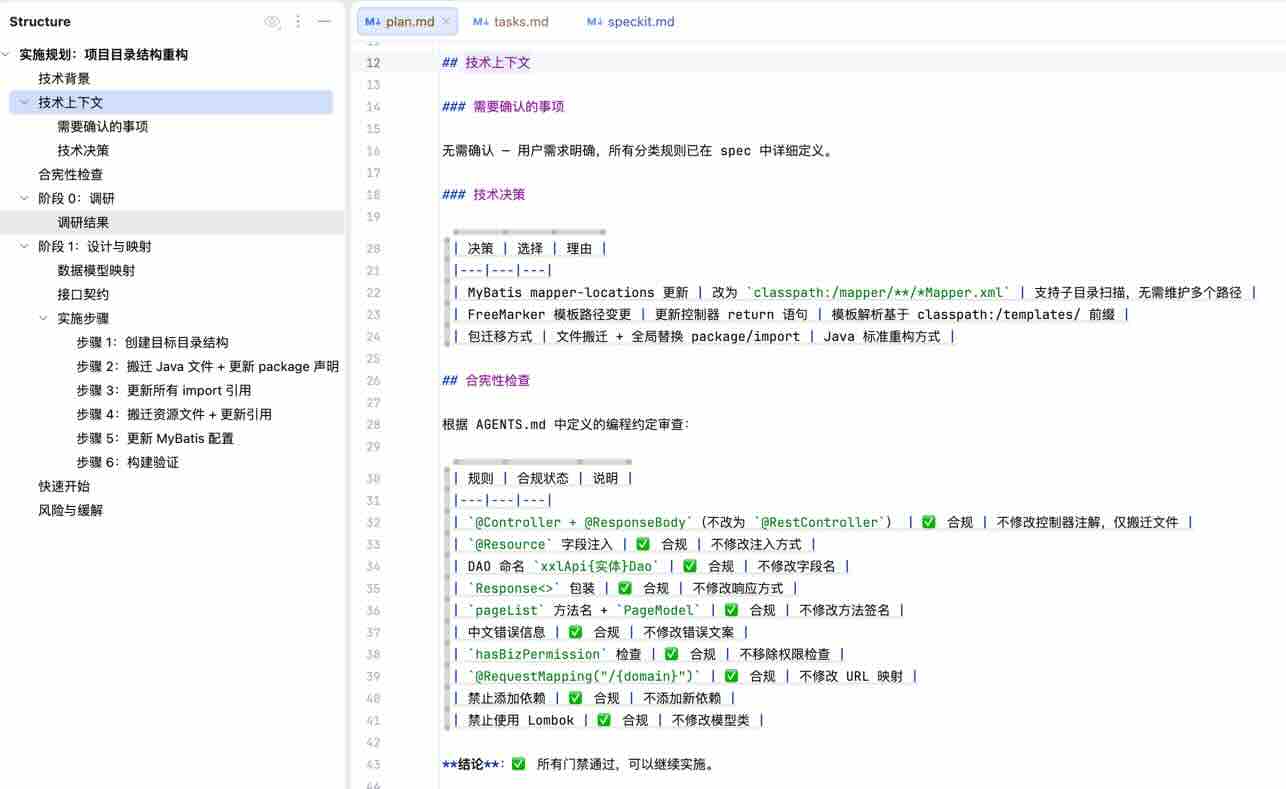
Task: Switch to the tasks.md tab
Action: tap(511, 21)
